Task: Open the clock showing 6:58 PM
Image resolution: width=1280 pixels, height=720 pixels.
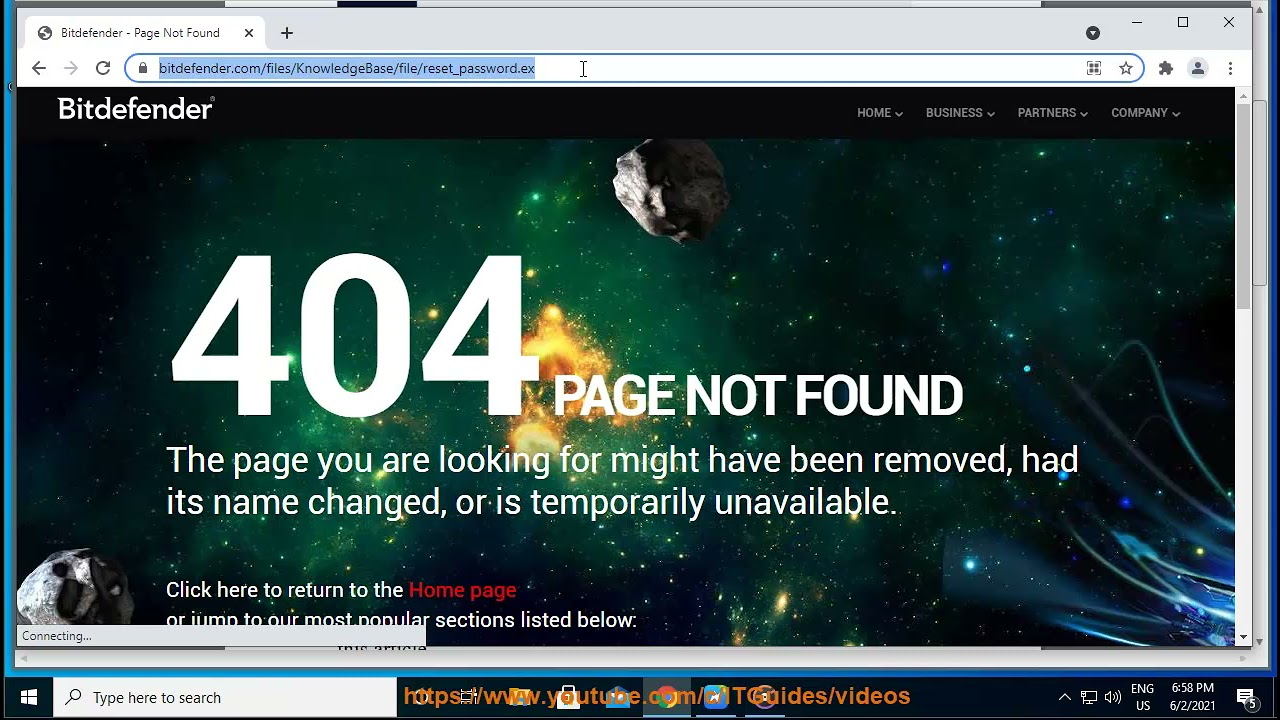Action: tap(1192, 697)
